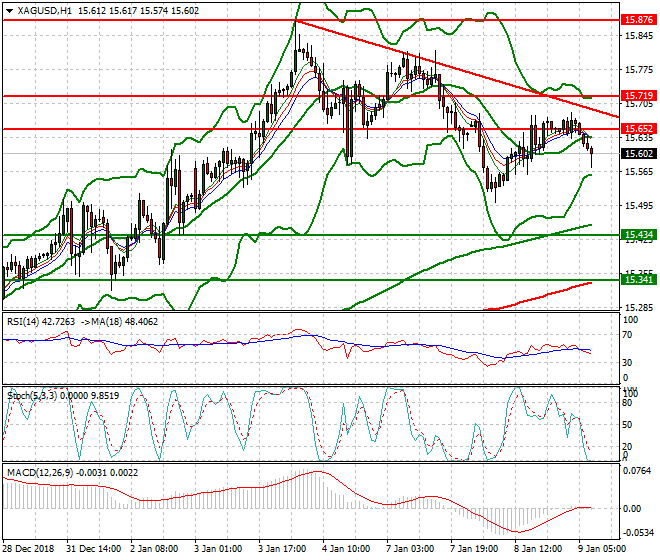The image size is (660, 560).
Task: Click the 0.0764 MACD scale value
Action: [636, 471]
